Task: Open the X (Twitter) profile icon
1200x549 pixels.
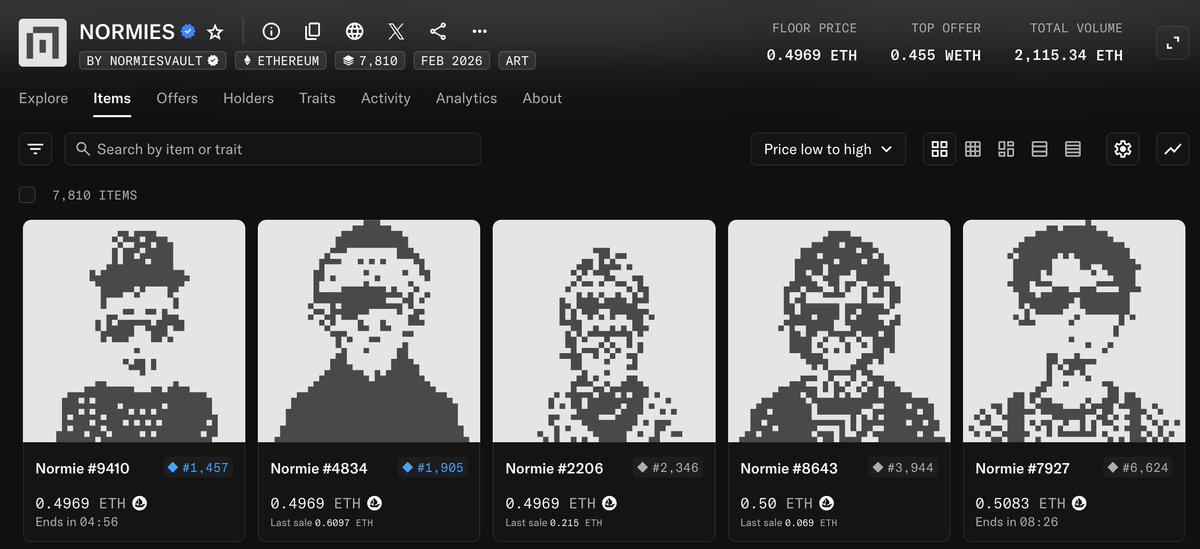Action: [396, 31]
